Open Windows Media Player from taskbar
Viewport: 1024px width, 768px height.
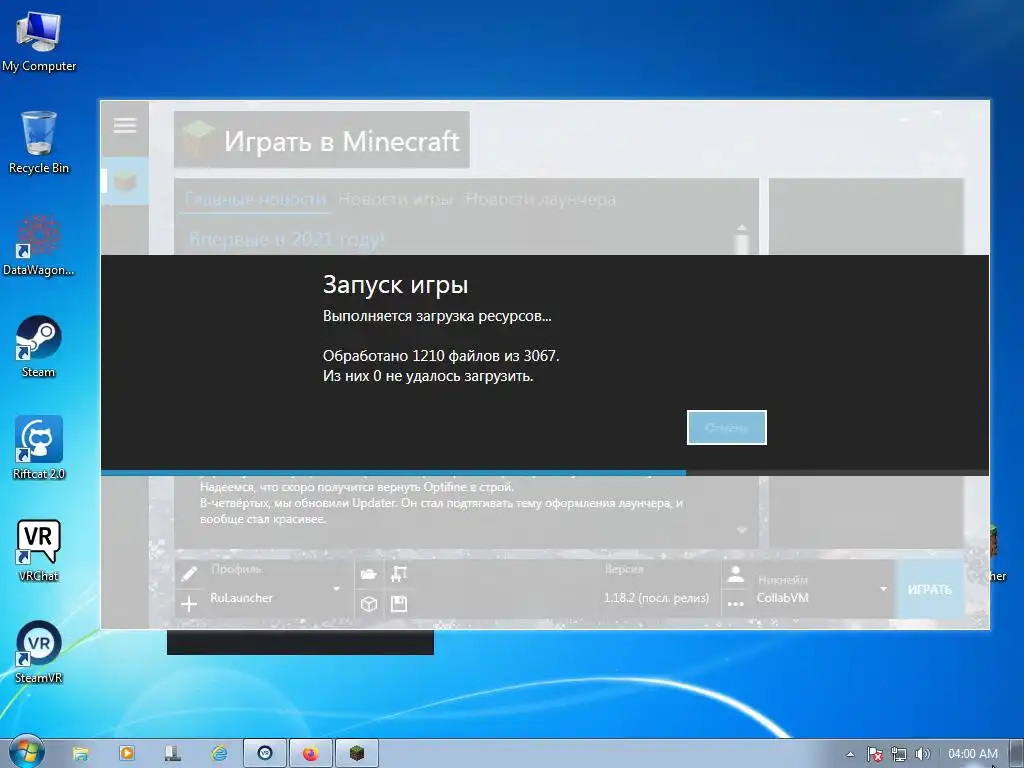(127, 753)
